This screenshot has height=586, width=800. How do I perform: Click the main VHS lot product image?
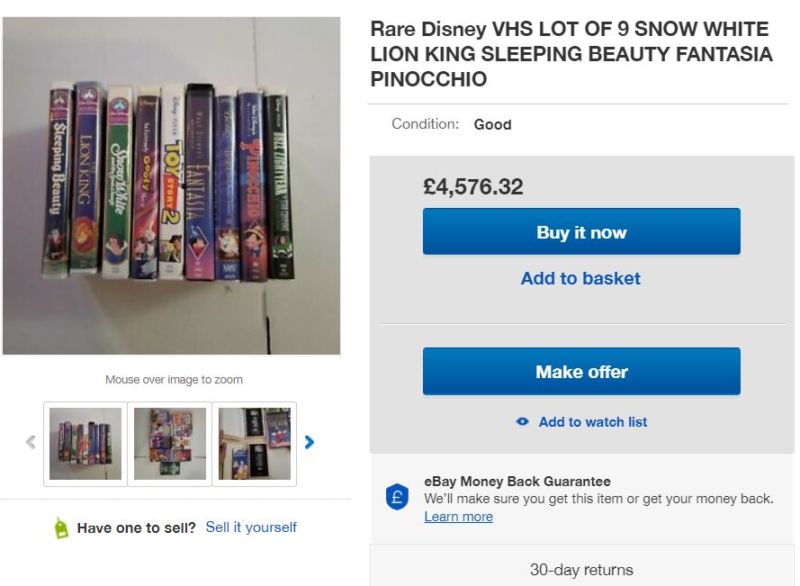coord(171,186)
